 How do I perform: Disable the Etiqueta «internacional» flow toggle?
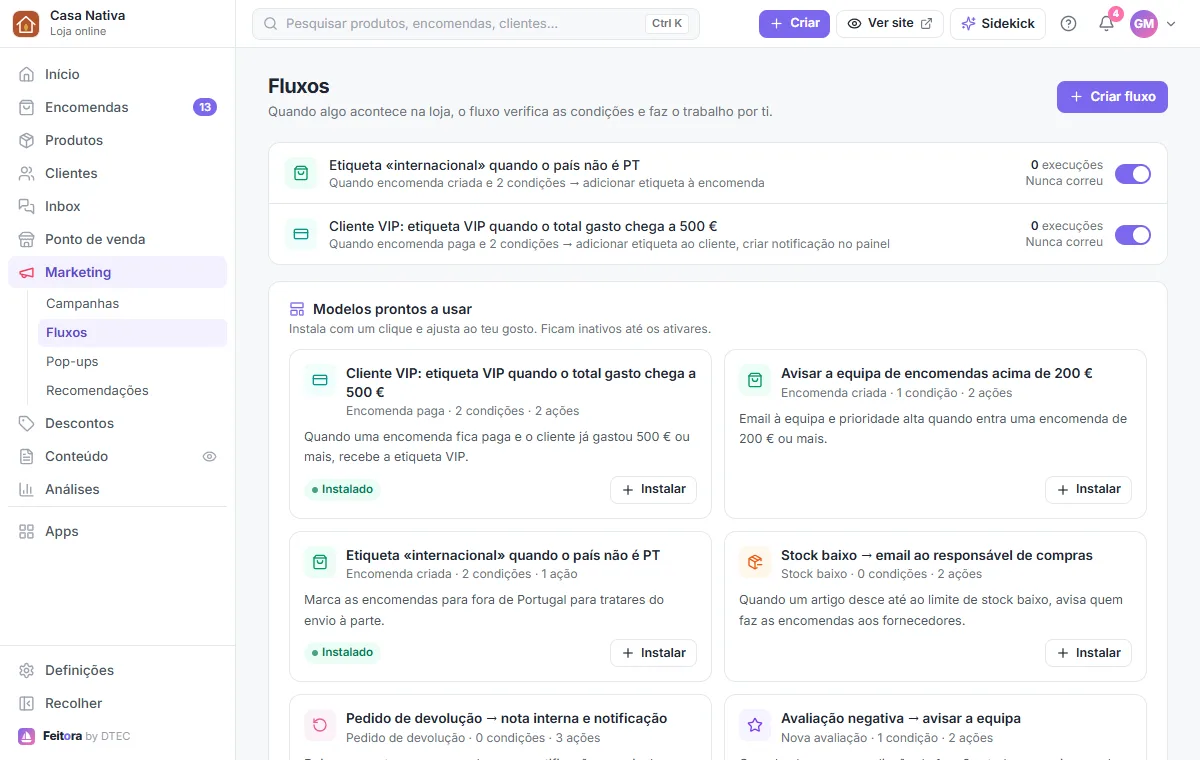pyautogui.click(x=1133, y=174)
